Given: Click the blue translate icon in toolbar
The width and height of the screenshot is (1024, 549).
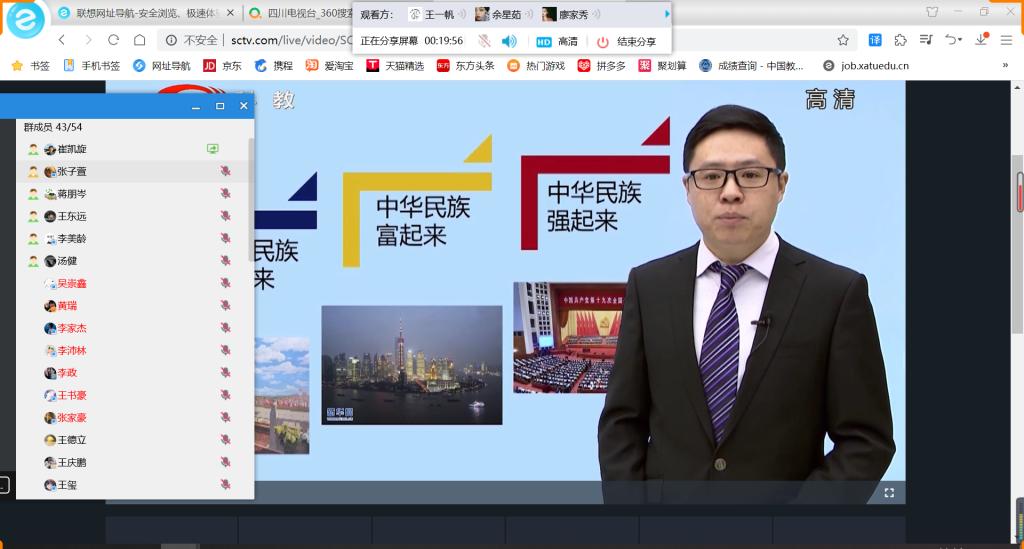Looking at the screenshot, I should pos(875,40).
